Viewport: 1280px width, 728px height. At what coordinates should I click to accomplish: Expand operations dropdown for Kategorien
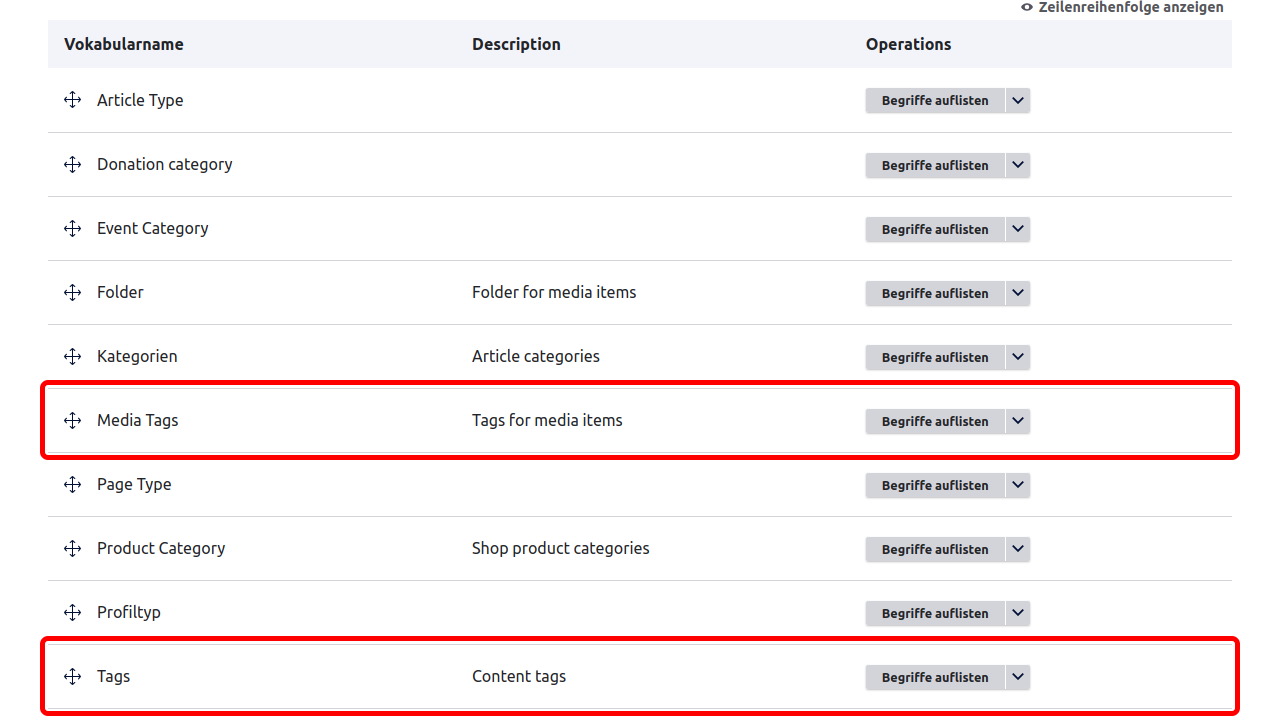pyautogui.click(x=1018, y=357)
